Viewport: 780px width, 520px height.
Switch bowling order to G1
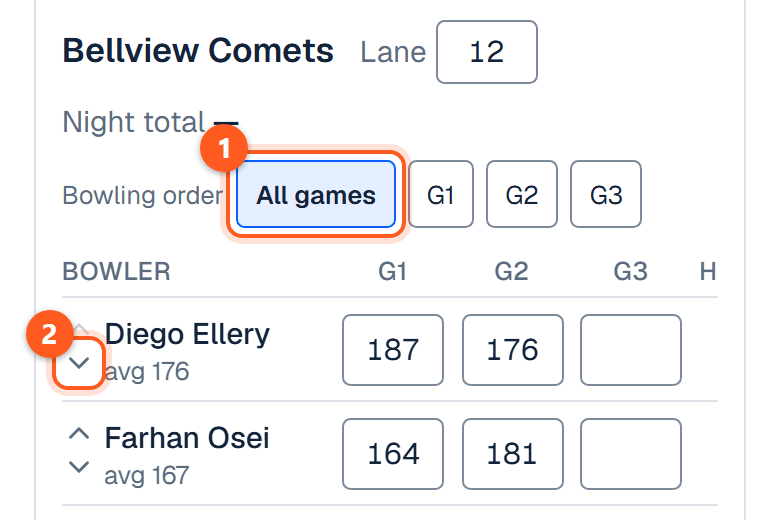coord(441,195)
